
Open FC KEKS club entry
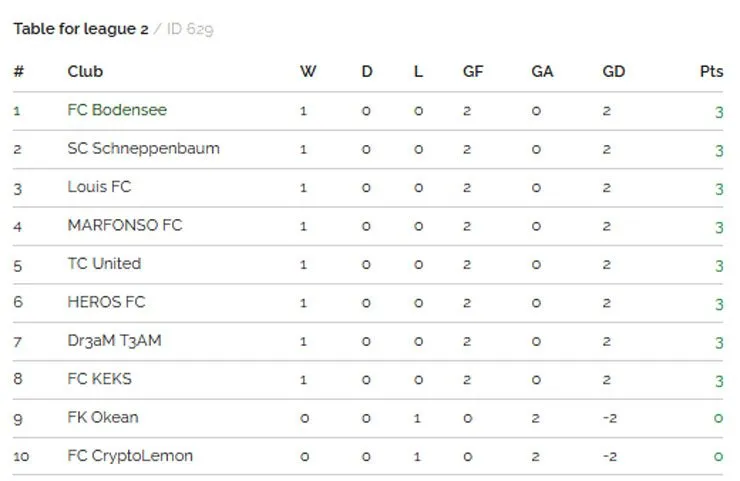pyautogui.click(x=100, y=379)
